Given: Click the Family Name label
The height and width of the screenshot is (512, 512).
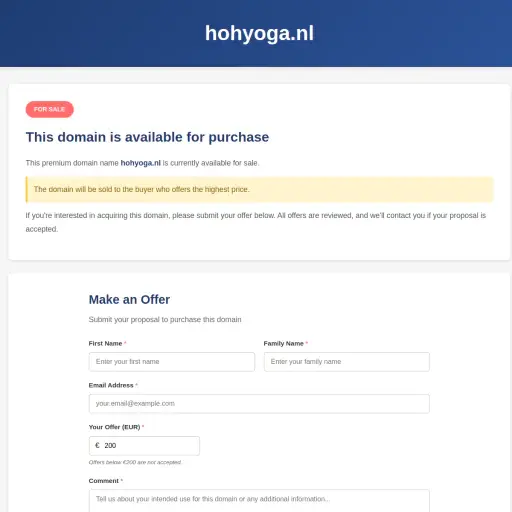Looking at the screenshot, I should coord(284,343).
